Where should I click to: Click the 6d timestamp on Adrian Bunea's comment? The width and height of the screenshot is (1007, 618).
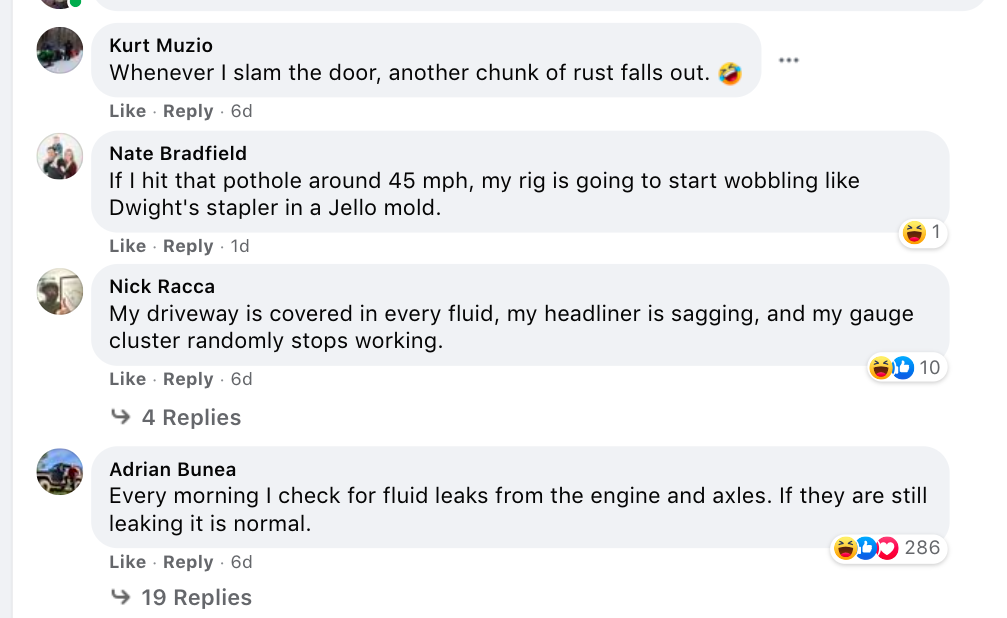point(241,562)
